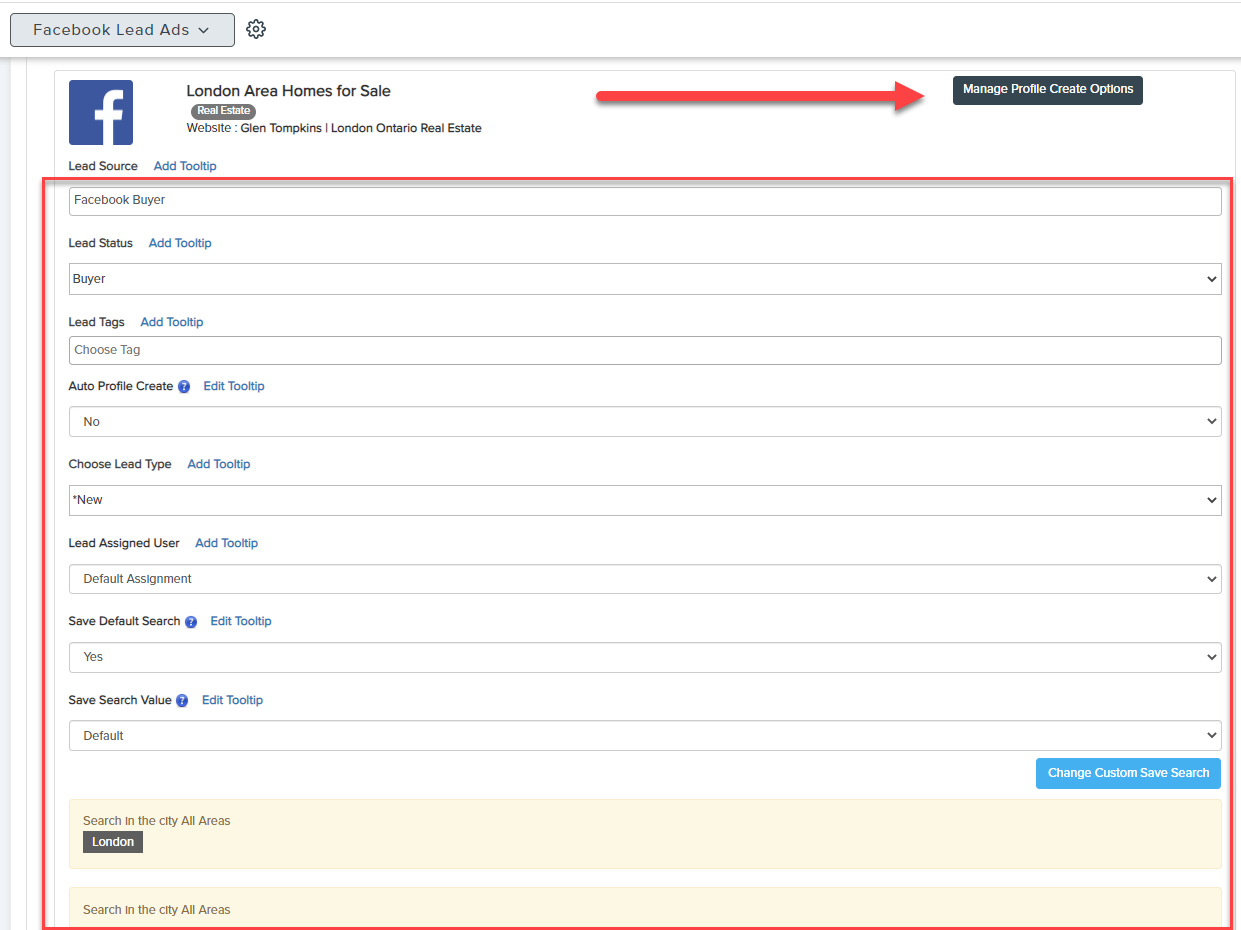
Task: Click into the Lead Source text field
Action: 645,201
